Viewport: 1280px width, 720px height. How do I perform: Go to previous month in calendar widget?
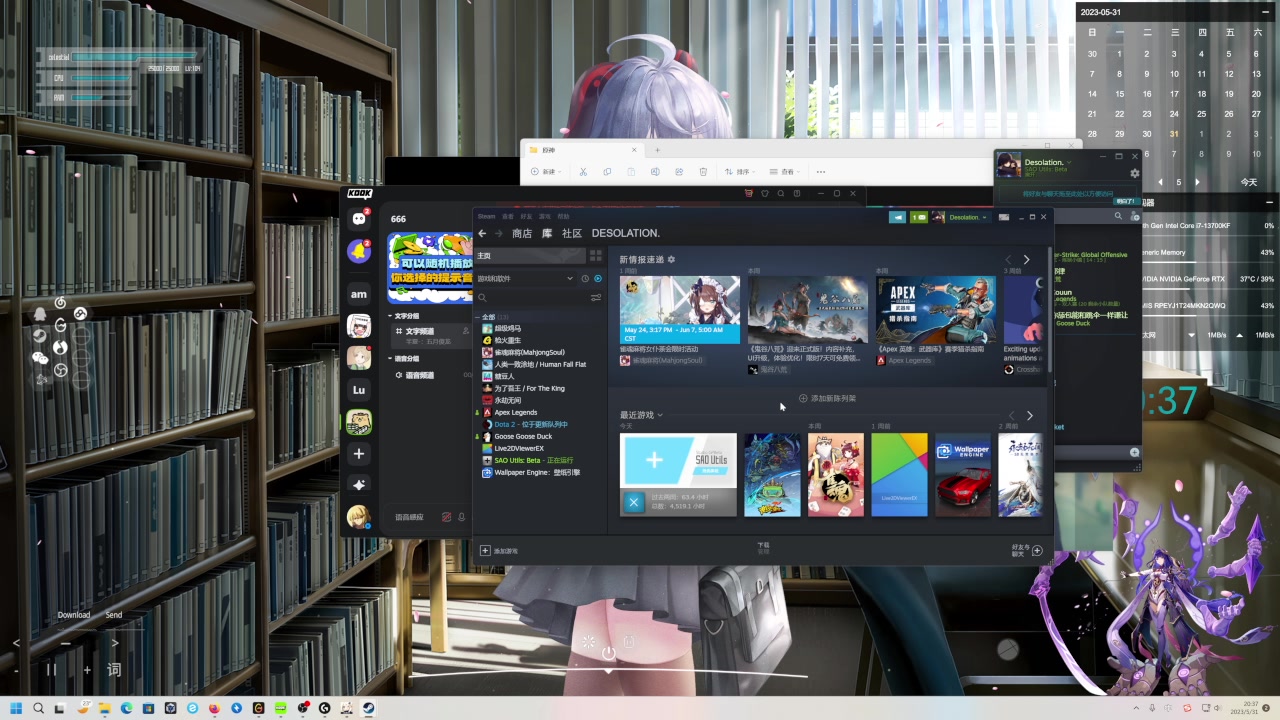[x=1160, y=182]
